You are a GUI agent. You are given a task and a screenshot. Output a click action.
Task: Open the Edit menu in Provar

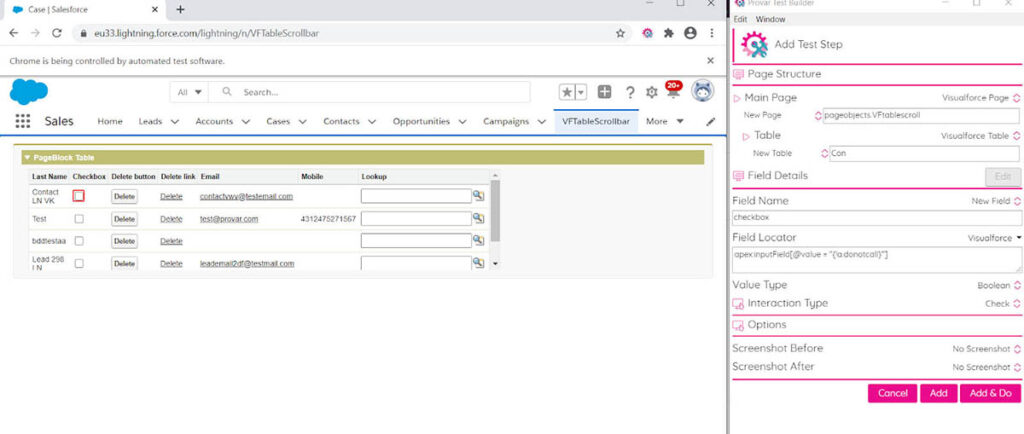(x=740, y=20)
